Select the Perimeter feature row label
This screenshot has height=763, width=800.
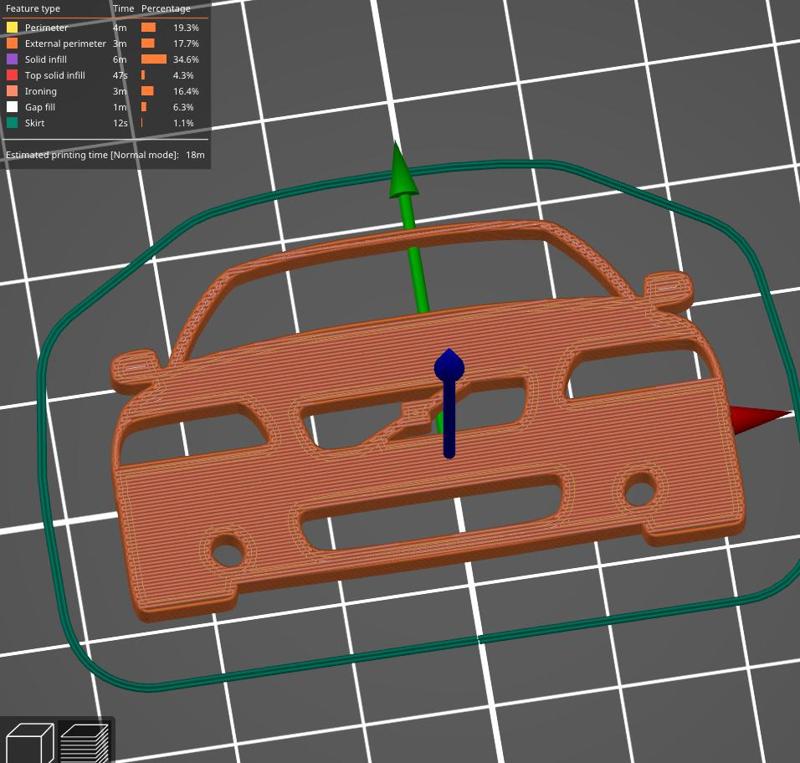pos(46,28)
